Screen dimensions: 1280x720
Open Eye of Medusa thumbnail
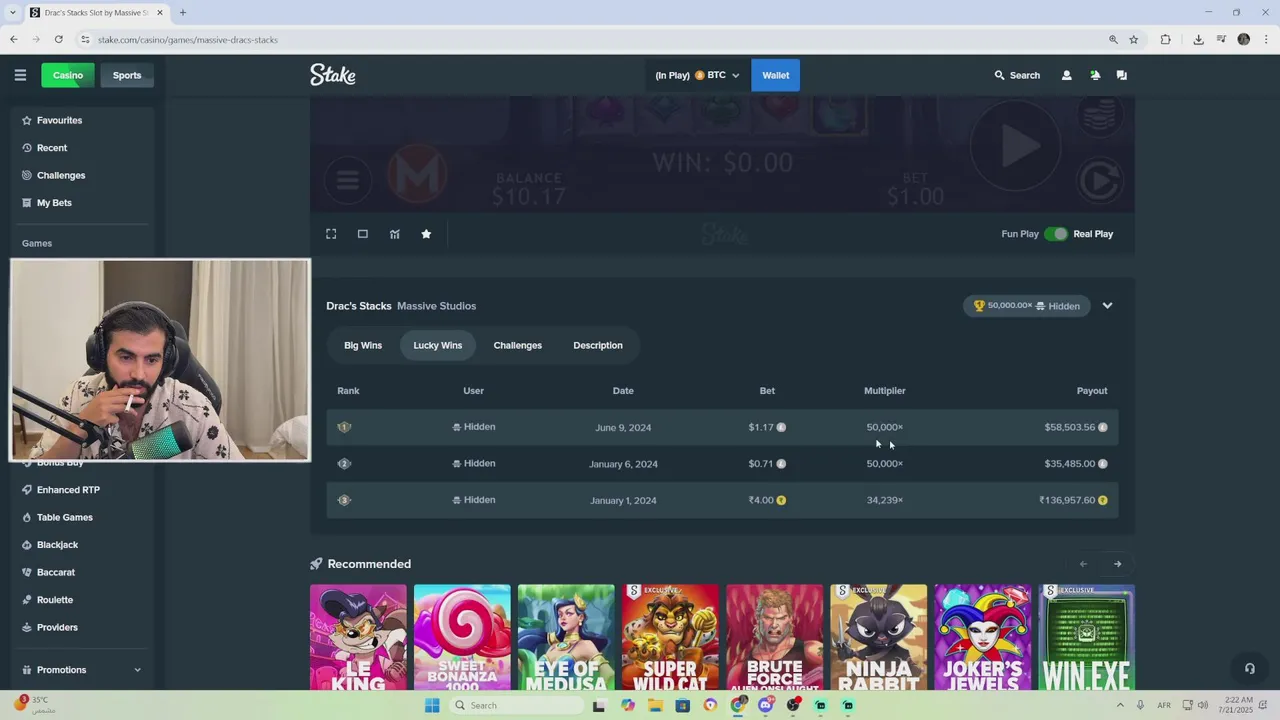(566, 638)
